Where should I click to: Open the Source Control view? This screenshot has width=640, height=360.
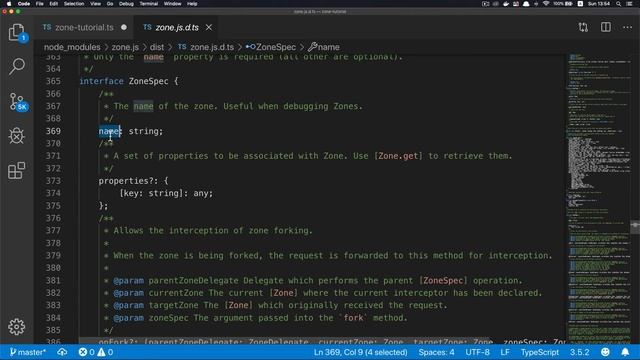coord(17,101)
